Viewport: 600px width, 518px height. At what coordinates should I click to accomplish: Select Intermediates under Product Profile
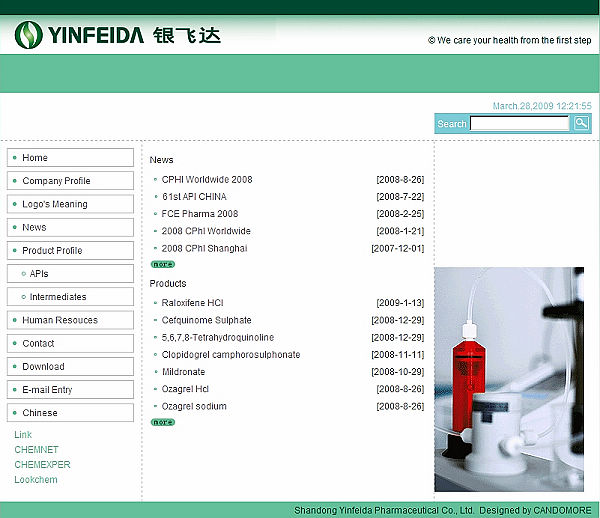[x=70, y=297]
